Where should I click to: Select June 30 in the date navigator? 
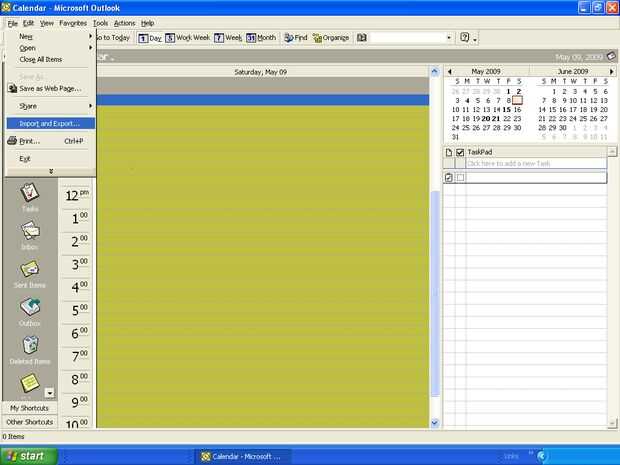[563, 128]
